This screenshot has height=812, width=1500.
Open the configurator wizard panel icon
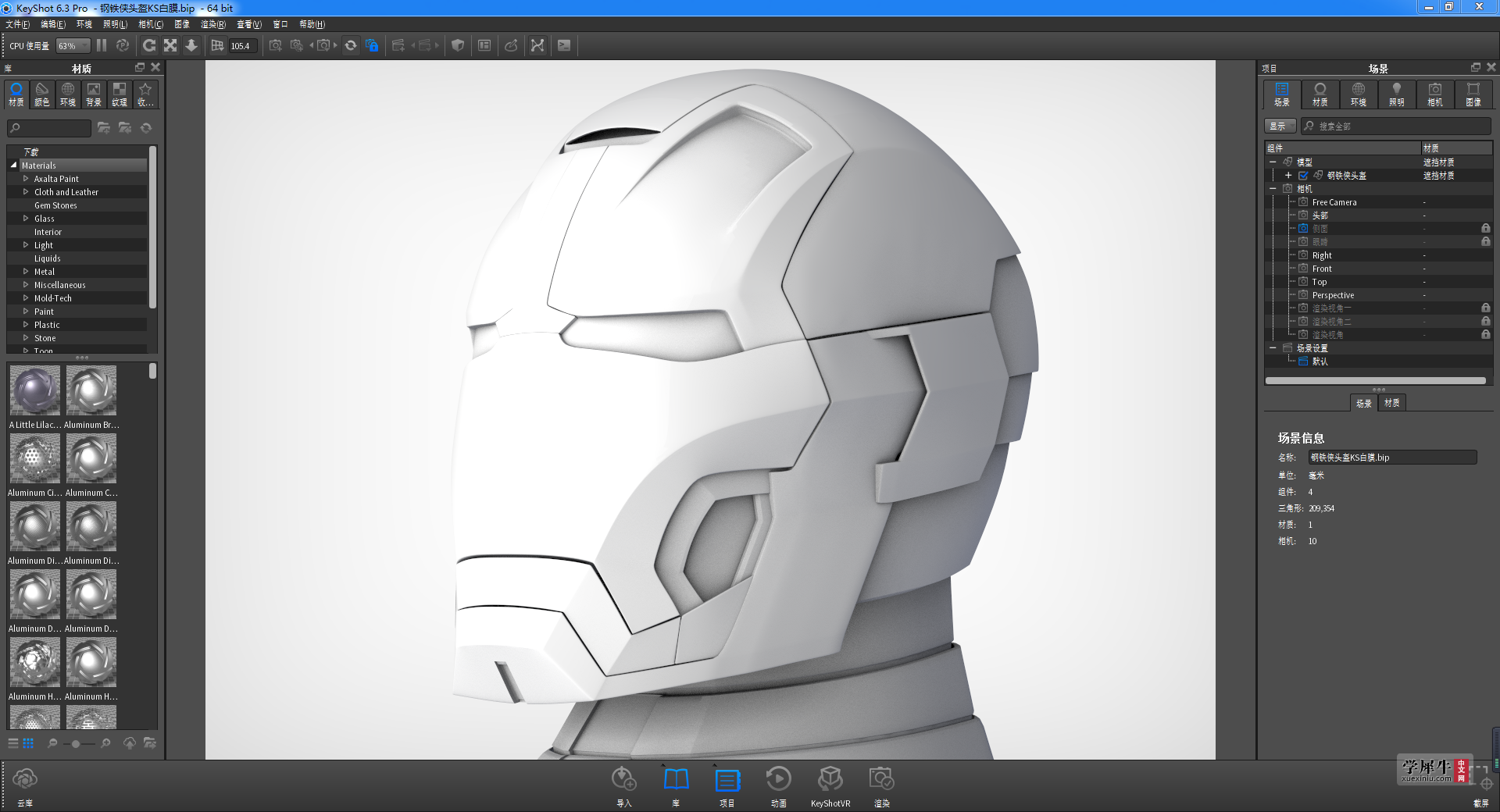click(484, 46)
